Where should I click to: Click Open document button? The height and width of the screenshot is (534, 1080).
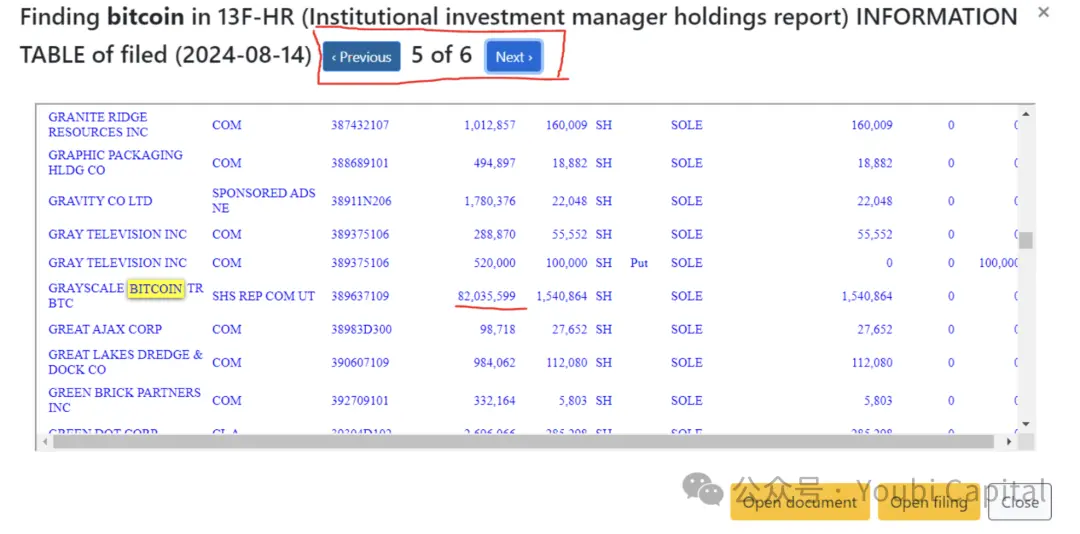coord(800,502)
